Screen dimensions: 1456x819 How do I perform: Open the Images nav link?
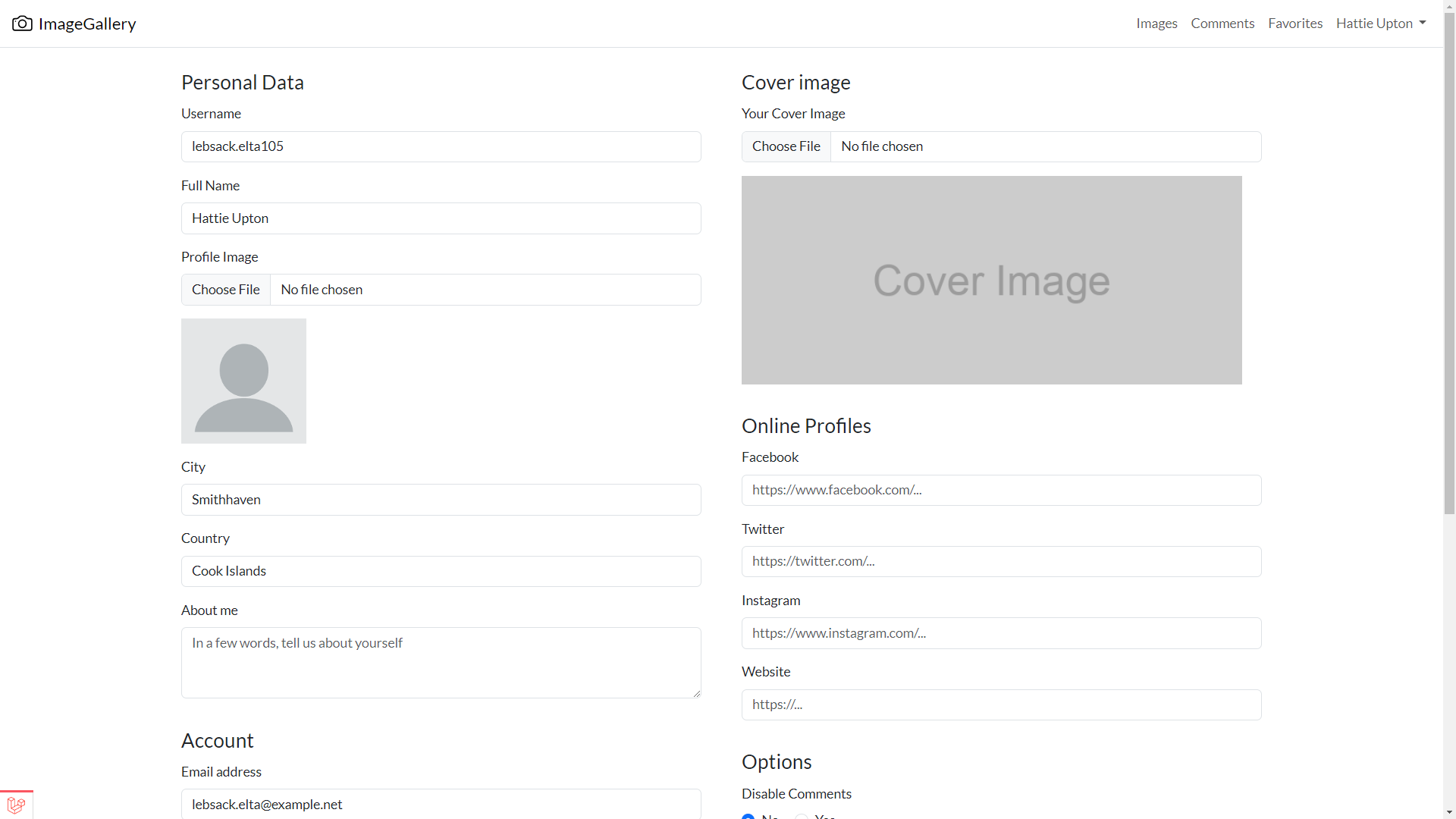[1156, 24]
